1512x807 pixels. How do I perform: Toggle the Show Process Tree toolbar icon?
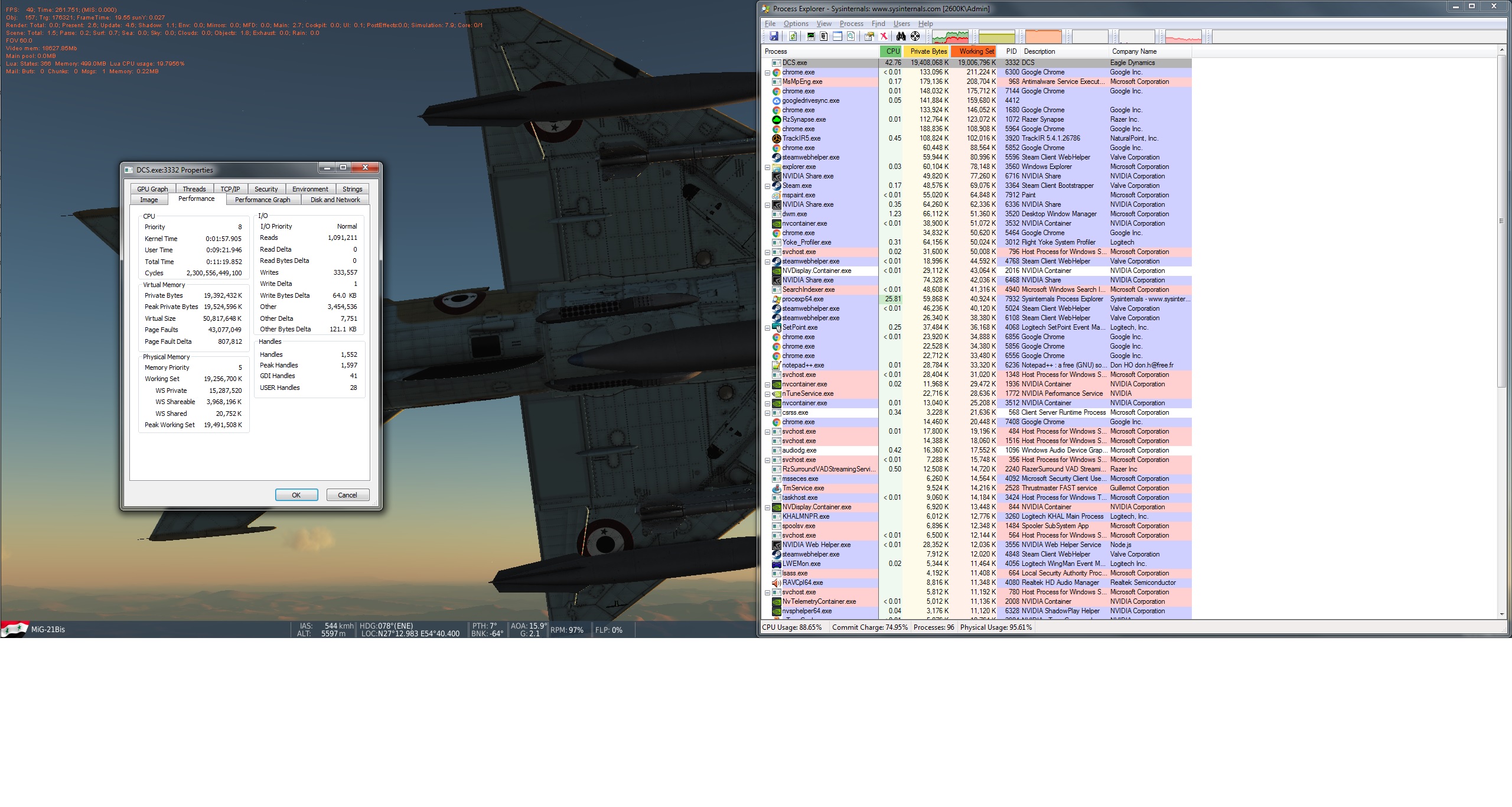coord(824,37)
